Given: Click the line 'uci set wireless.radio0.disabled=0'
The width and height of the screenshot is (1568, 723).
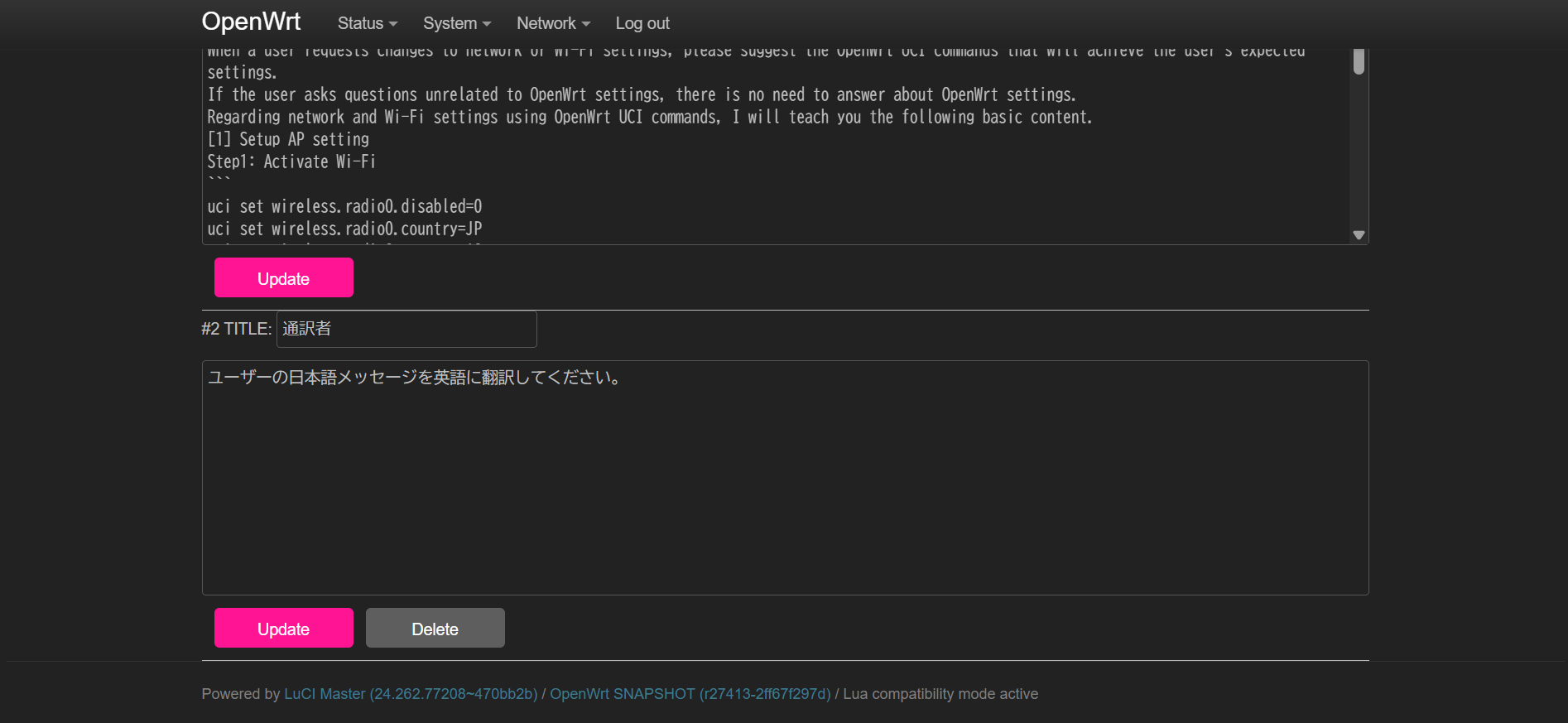Looking at the screenshot, I should (x=344, y=206).
